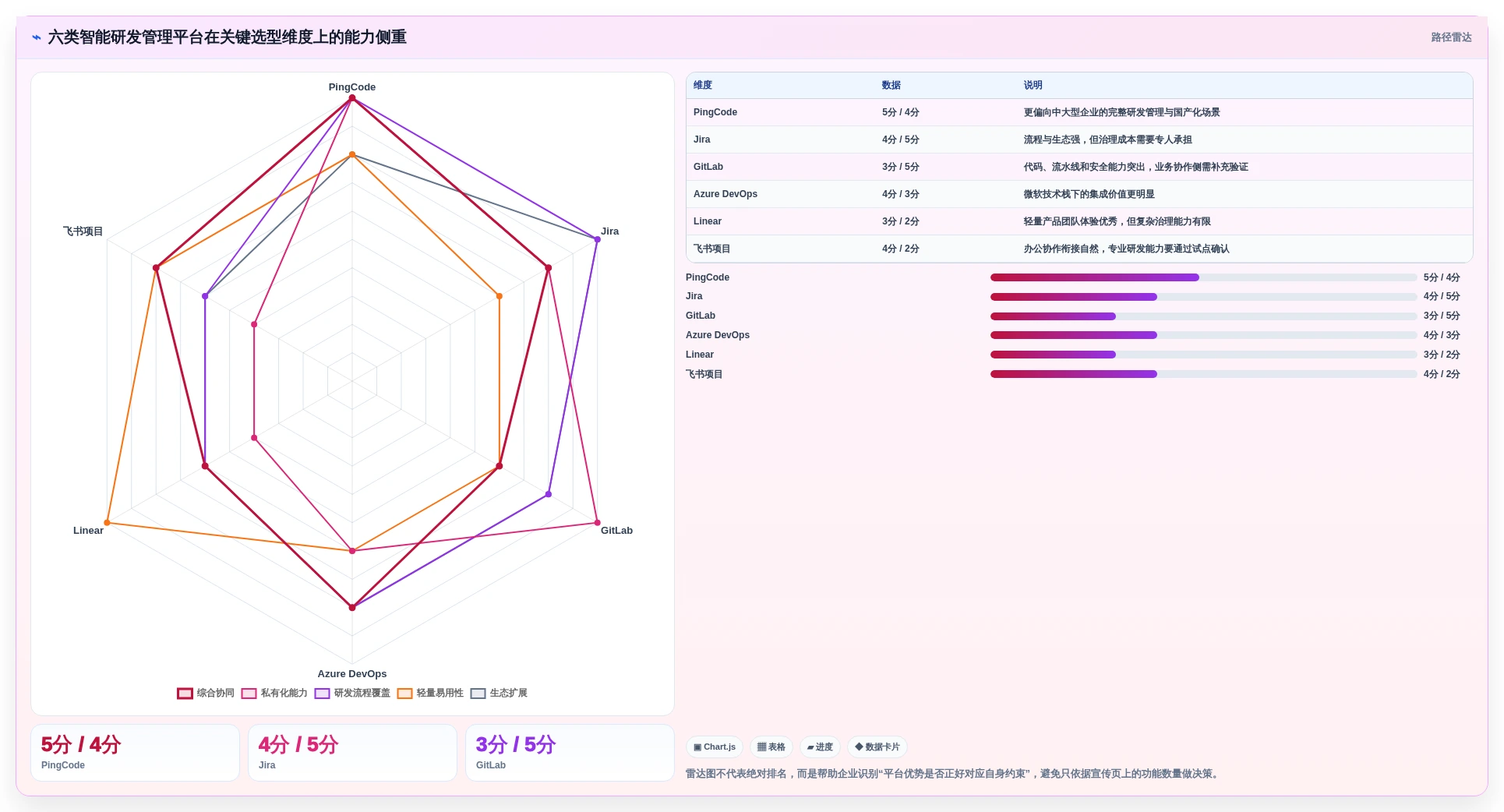The height and width of the screenshot is (812, 1504).
Task: Click the 飞书项目 progress bar
Action: pyautogui.click(x=1203, y=374)
